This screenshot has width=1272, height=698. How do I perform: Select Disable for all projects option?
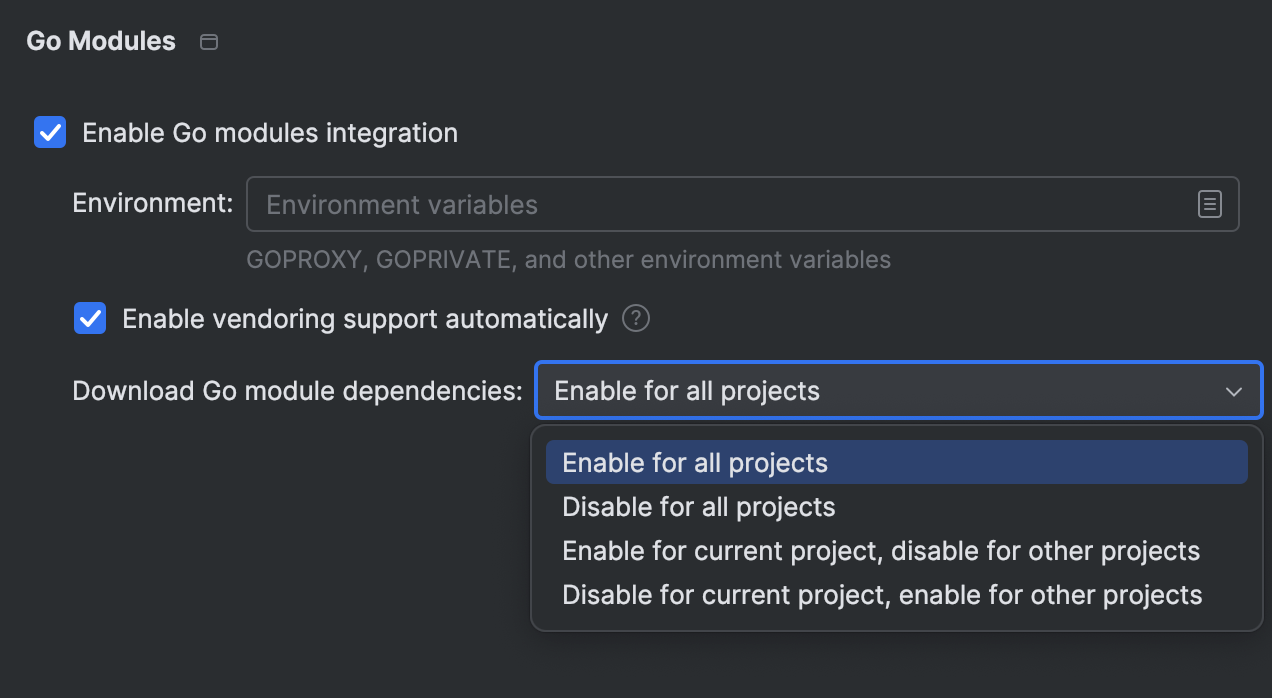click(698, 506)
